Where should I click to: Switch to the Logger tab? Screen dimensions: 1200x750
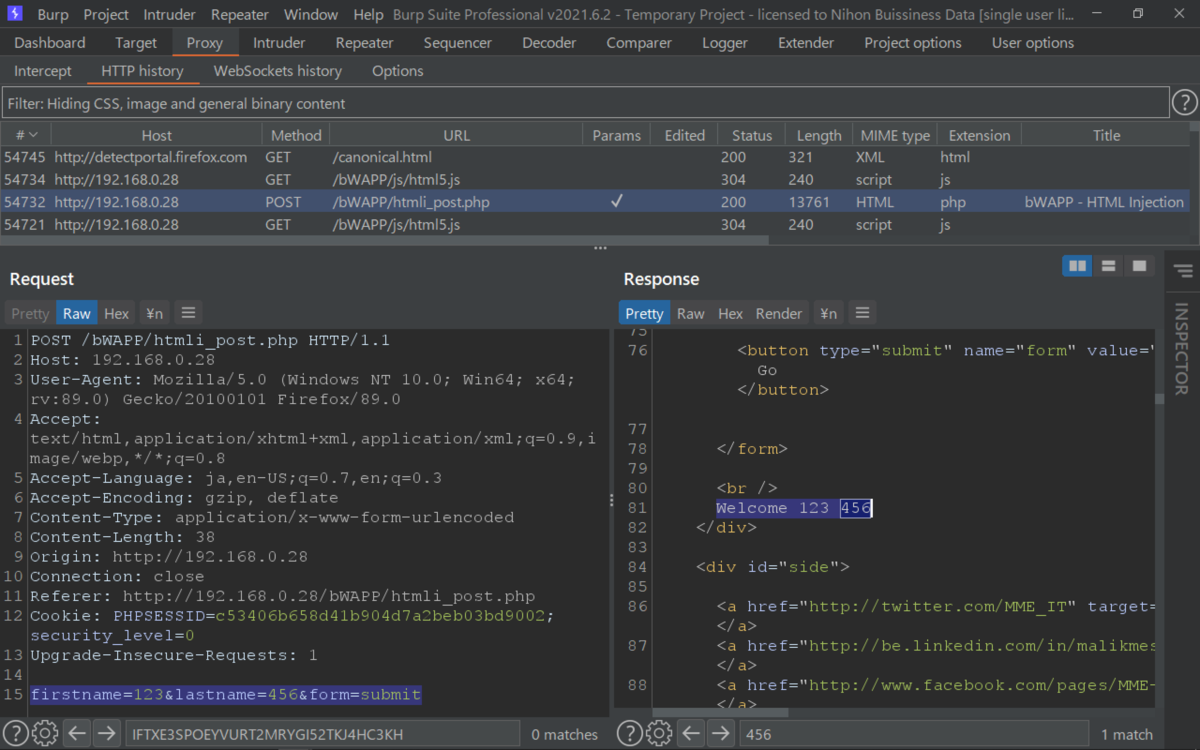(725, 43)
